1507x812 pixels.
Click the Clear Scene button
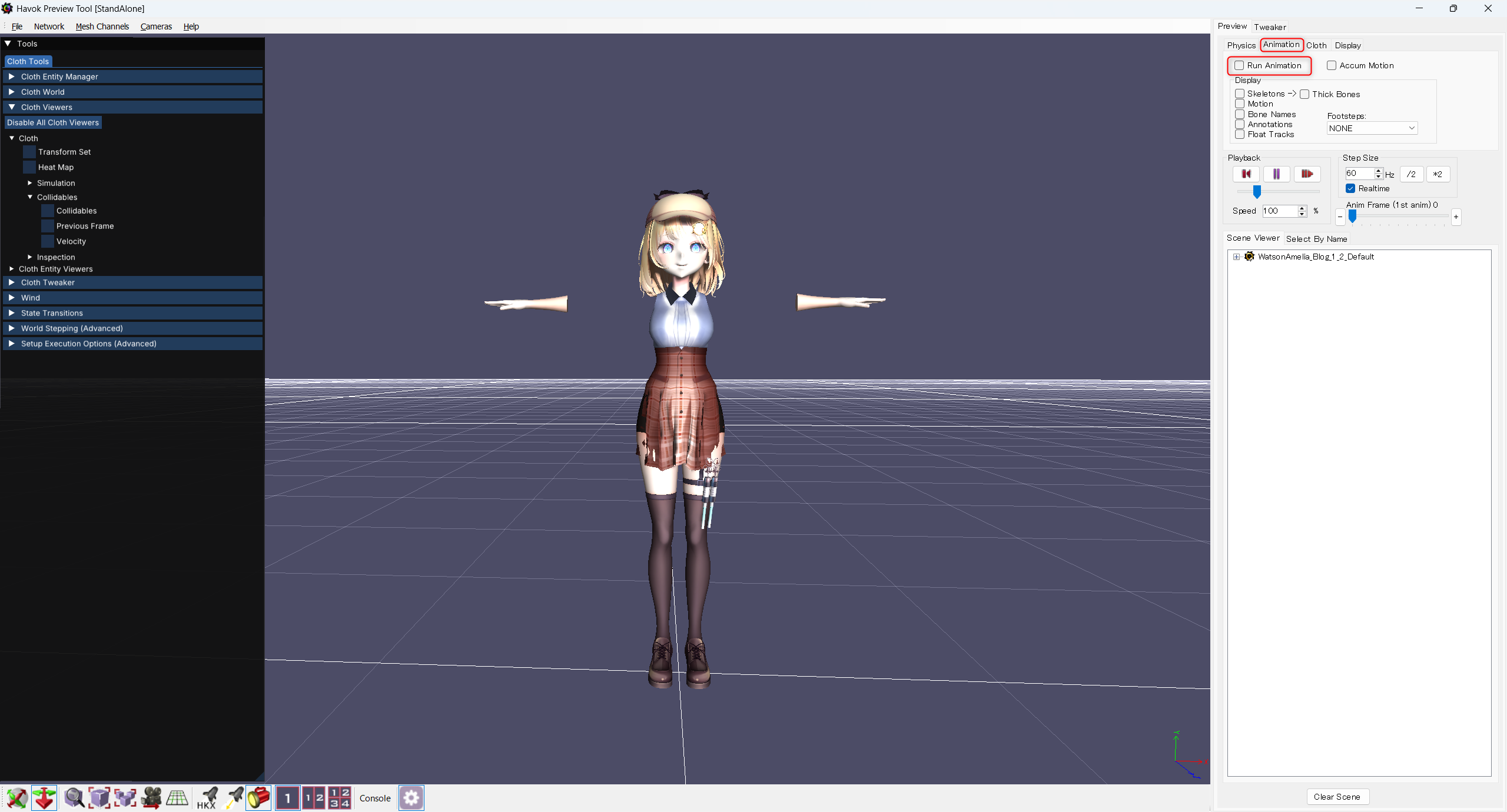click(x=1337, y=797)
